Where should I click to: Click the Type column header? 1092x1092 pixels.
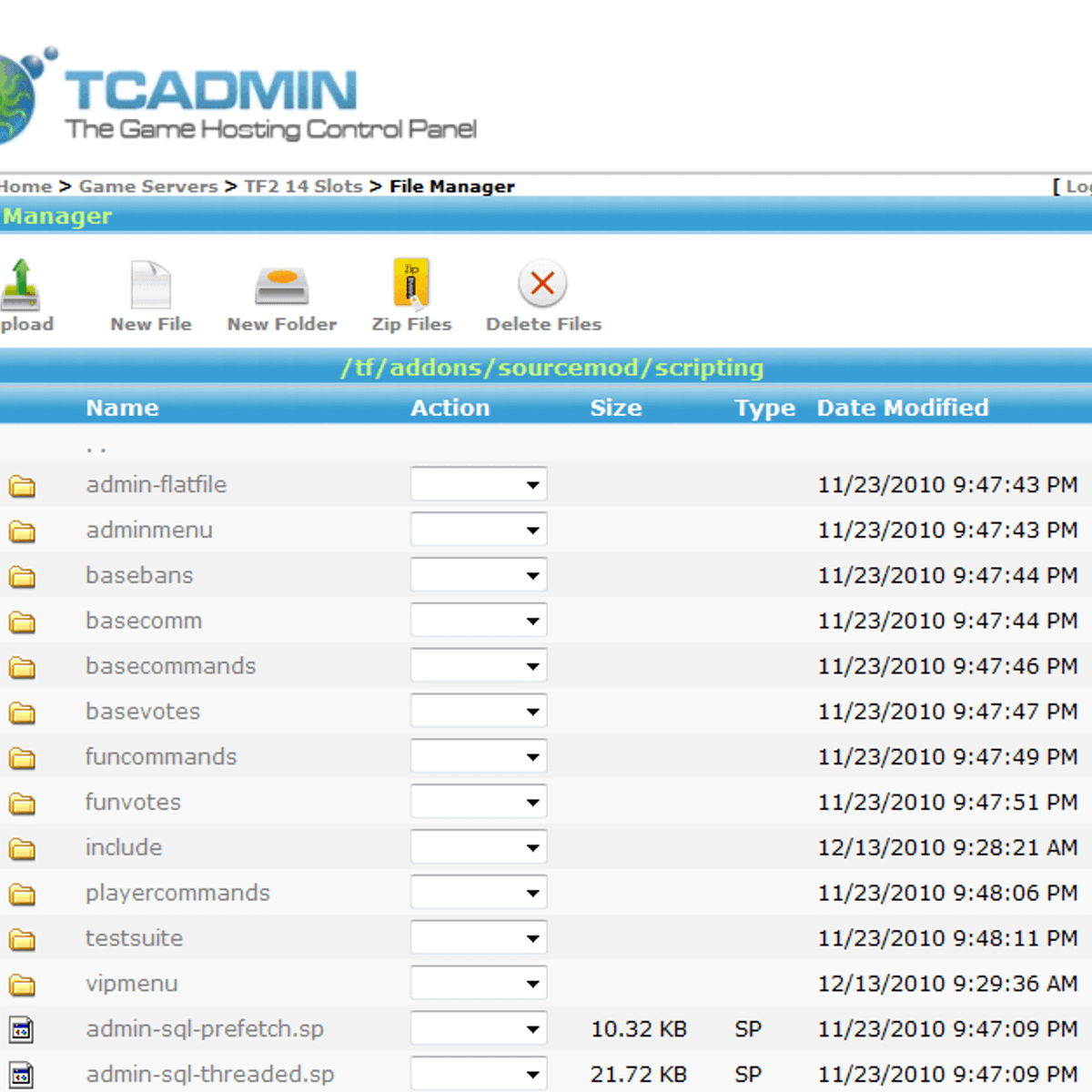click(764, 409)
